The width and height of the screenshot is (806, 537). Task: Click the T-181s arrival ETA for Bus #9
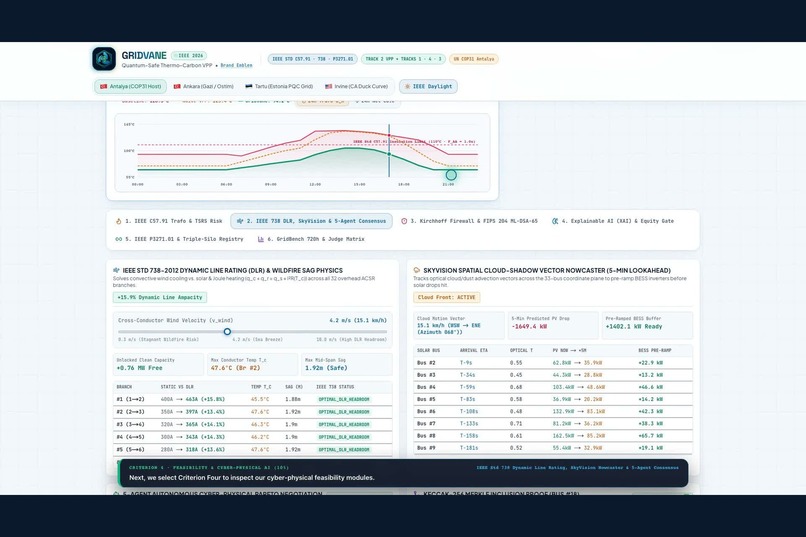click(469, 448)
